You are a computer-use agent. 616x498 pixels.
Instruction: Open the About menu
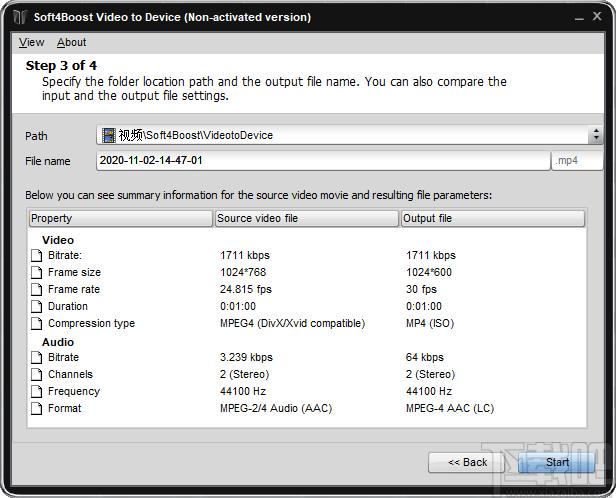click(72, 42)
